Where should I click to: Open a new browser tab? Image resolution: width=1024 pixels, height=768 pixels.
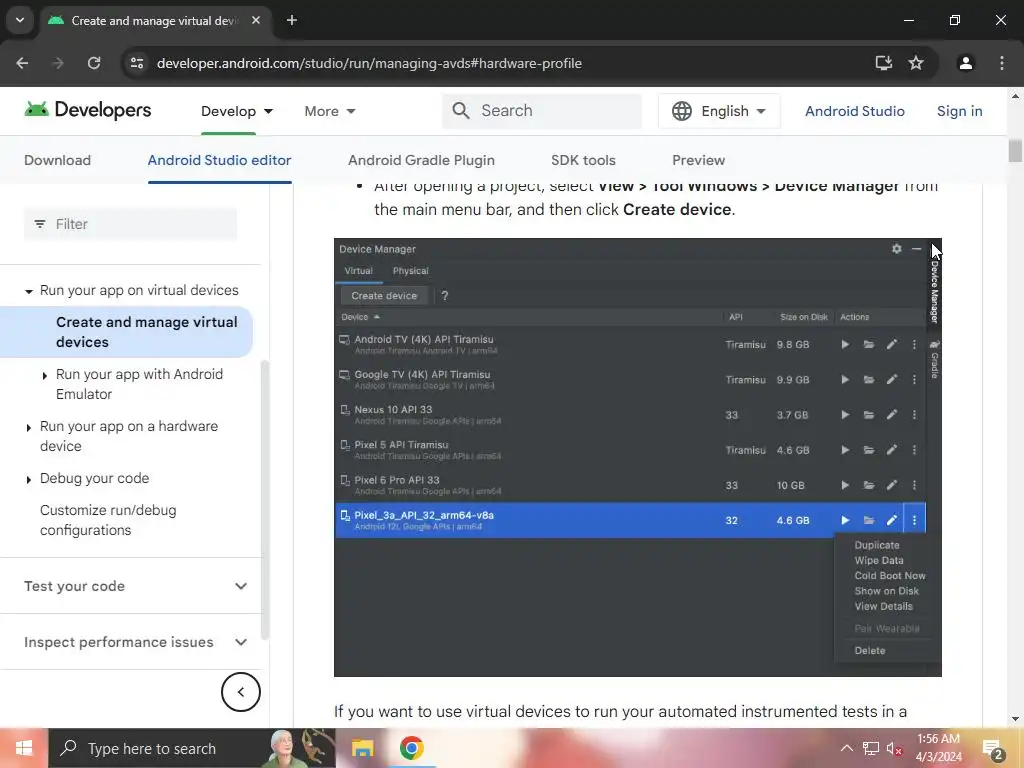[292, 20]
